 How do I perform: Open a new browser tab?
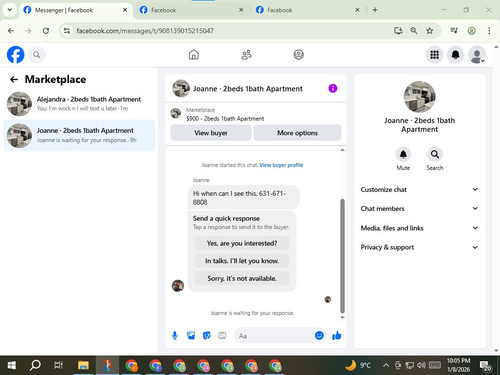pyautogui.click(x=375, y=10)
